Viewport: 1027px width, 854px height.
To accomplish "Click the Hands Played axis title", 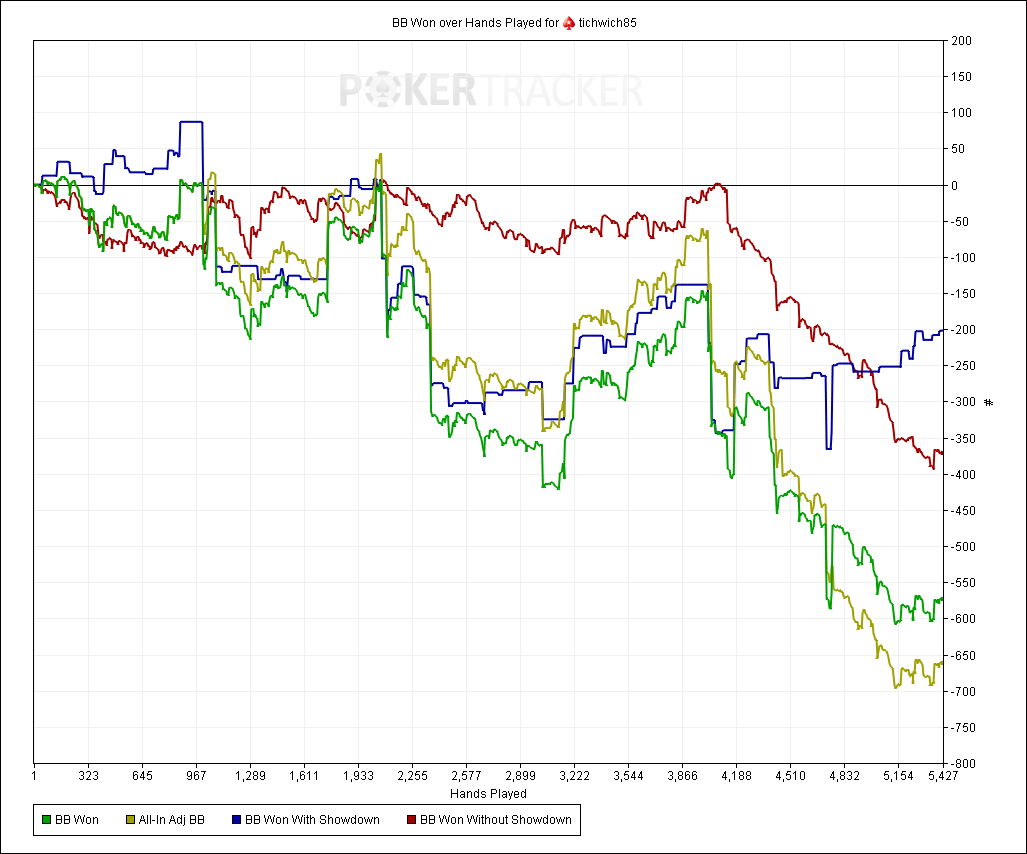I will [488, 794].
